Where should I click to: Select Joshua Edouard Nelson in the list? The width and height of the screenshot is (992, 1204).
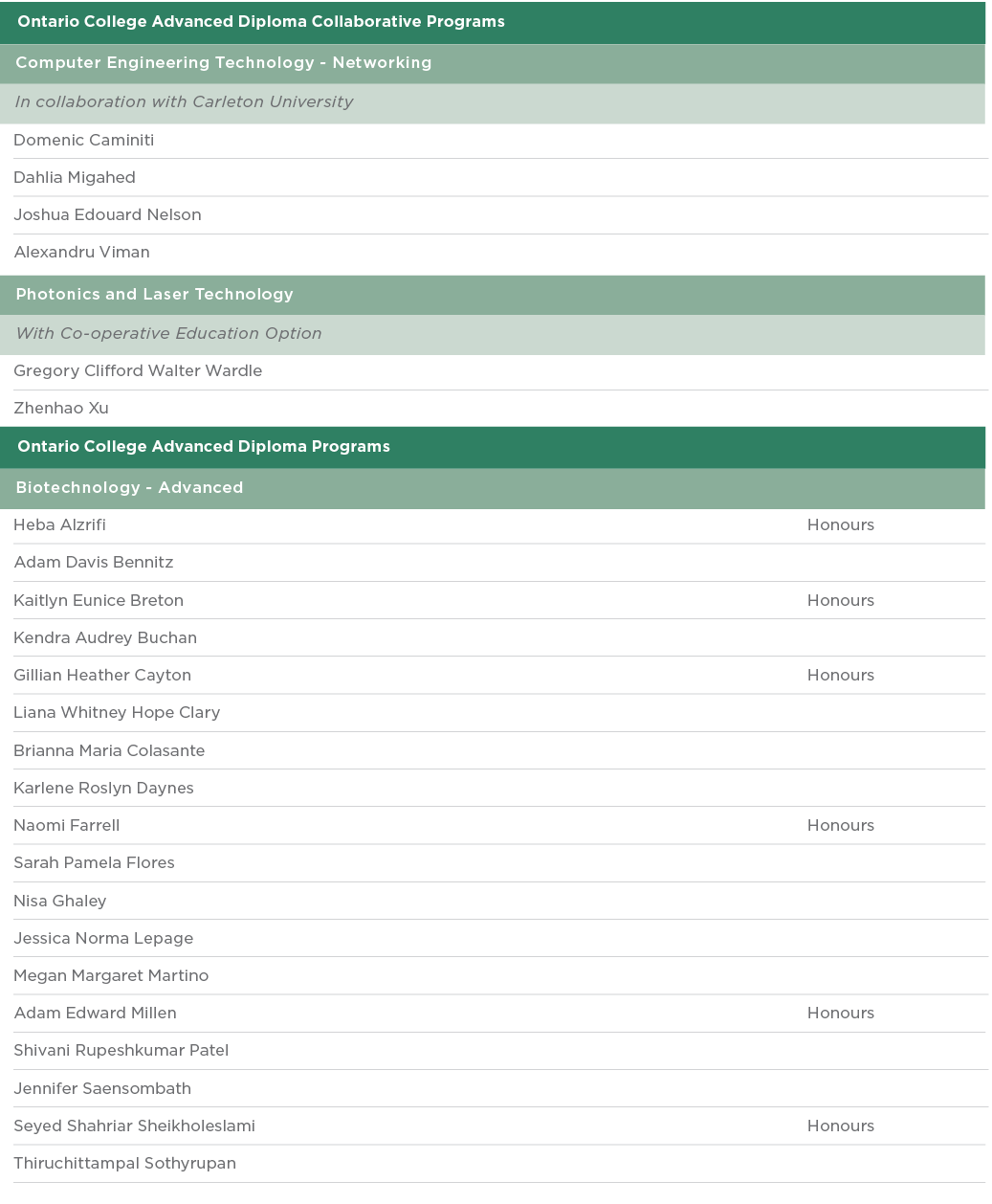(107, 215)
